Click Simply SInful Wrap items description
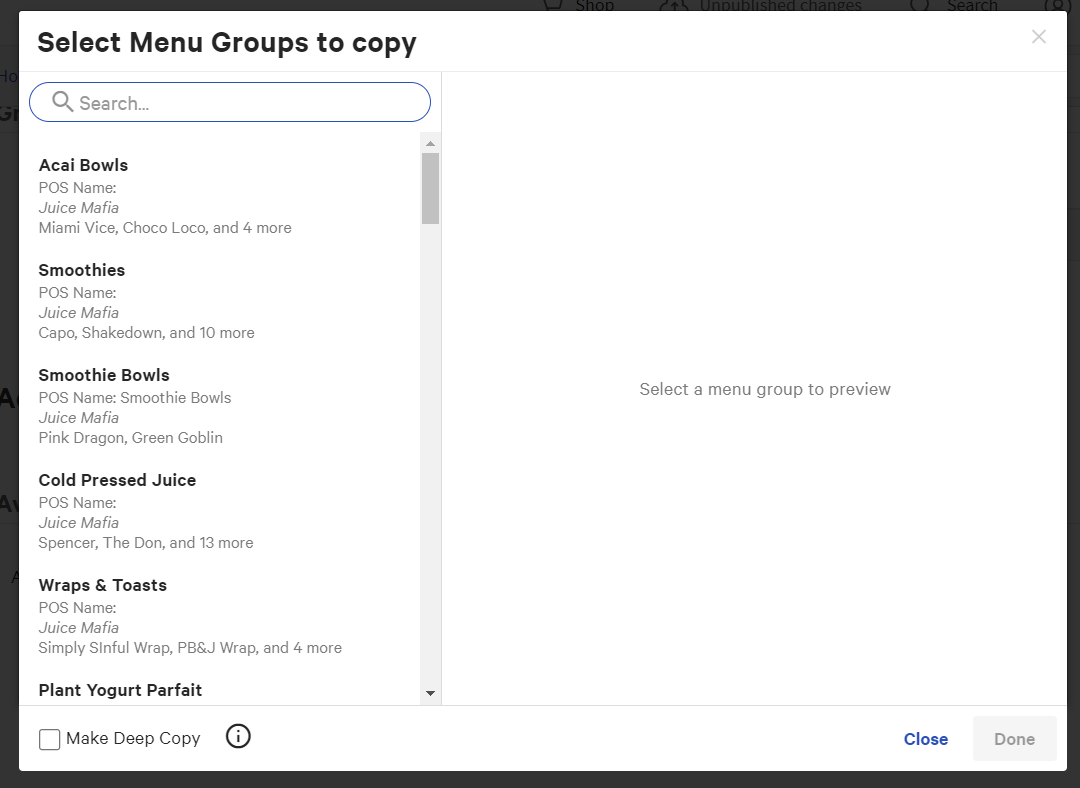Image resolution: width=1080 pixels, height=788 pixels. [190, 648]
